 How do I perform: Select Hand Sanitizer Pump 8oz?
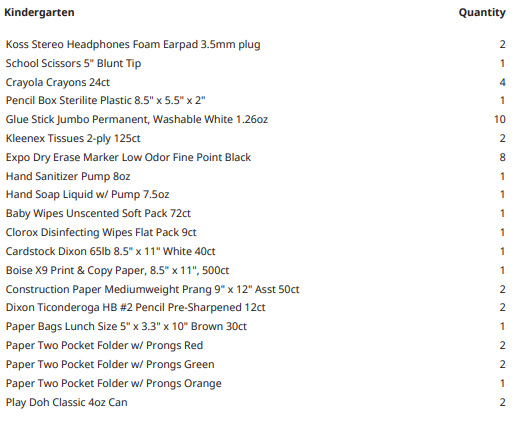tap(68, 176)
